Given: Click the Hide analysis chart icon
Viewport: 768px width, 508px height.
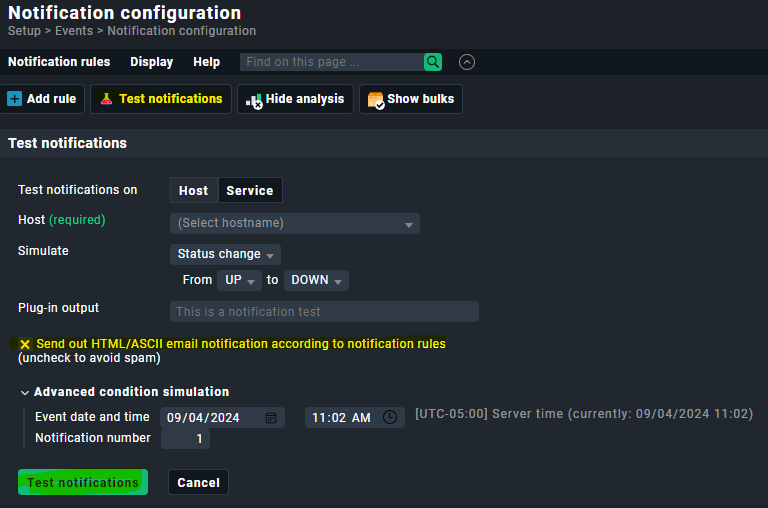Looking at the screenshot, I should click(x=254, y=100).
